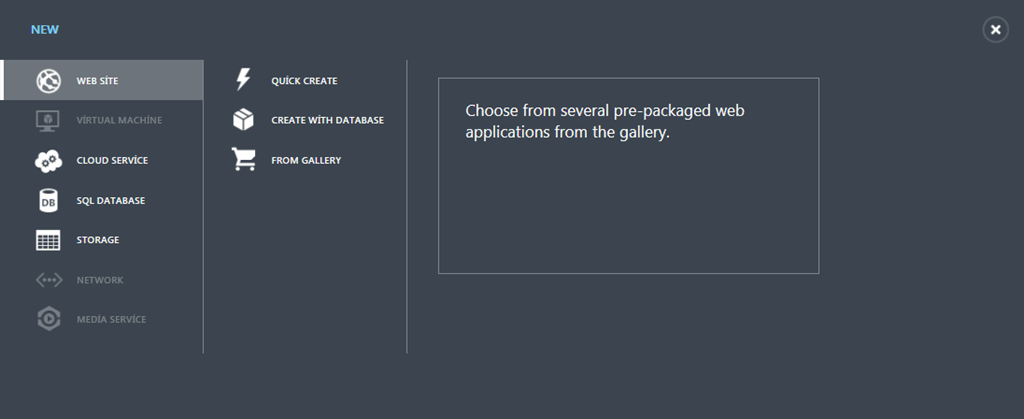Click the Virtual Machine monitor icon
Image resolution: width=1024 pixels, height=419 pixels.
tap(48, 121)
